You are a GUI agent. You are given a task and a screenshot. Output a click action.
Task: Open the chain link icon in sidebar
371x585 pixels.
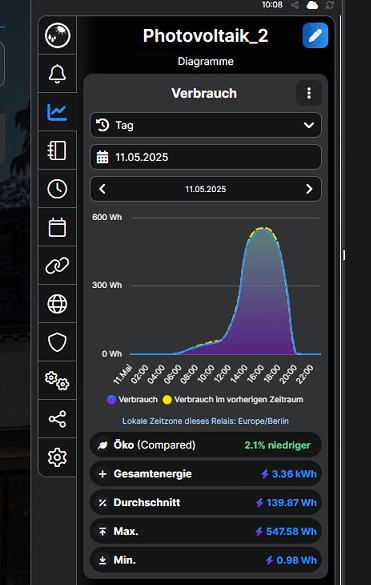(57, 266)
